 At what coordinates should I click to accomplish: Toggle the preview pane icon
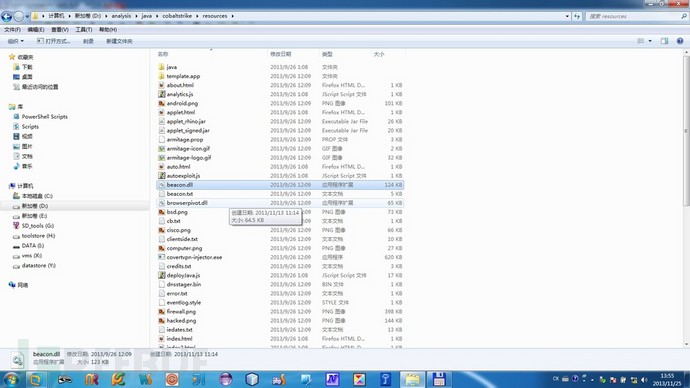[664, 41]
